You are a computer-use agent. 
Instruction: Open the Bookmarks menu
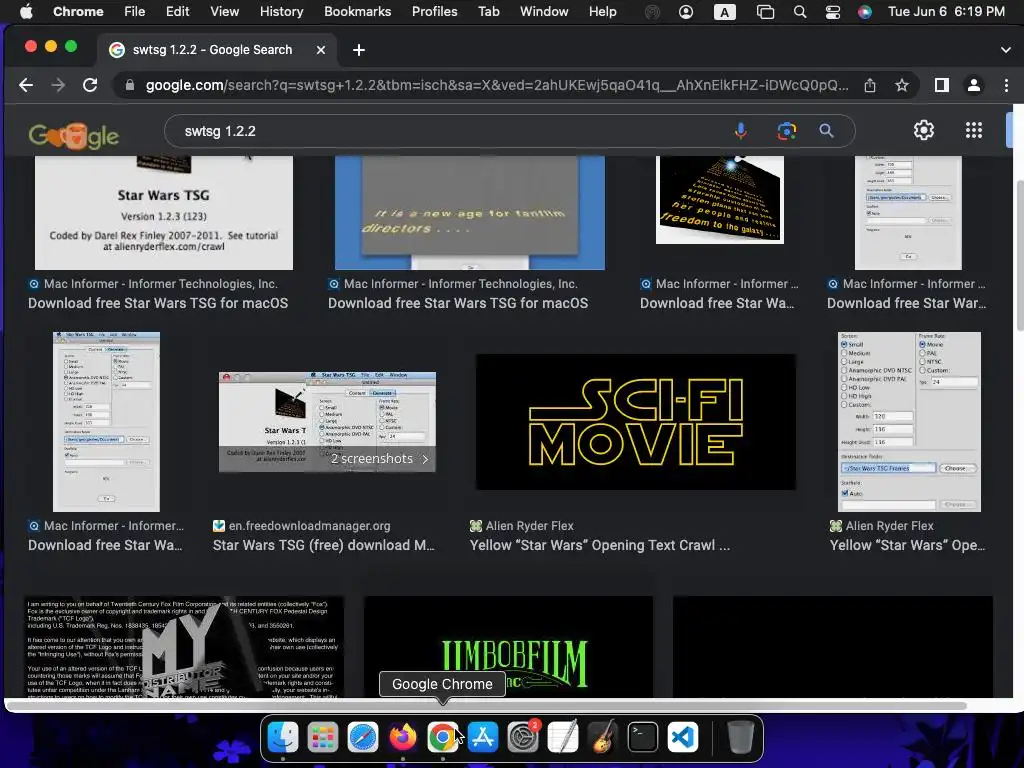(x=357, y=11)
